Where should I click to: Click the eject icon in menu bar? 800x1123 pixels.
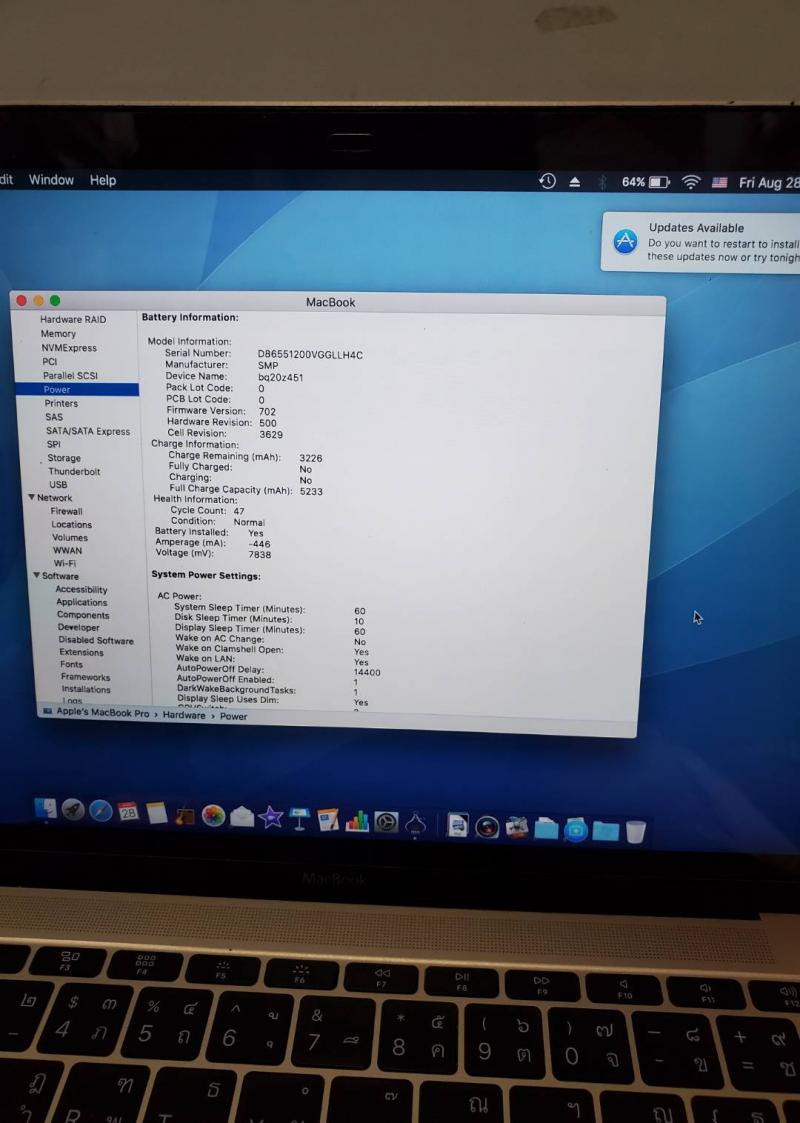(x=574, y=182)
